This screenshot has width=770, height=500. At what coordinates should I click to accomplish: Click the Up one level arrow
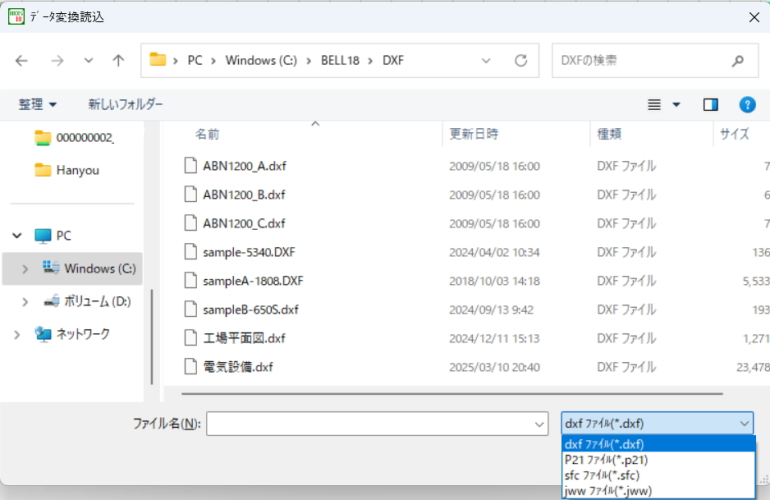118,60
